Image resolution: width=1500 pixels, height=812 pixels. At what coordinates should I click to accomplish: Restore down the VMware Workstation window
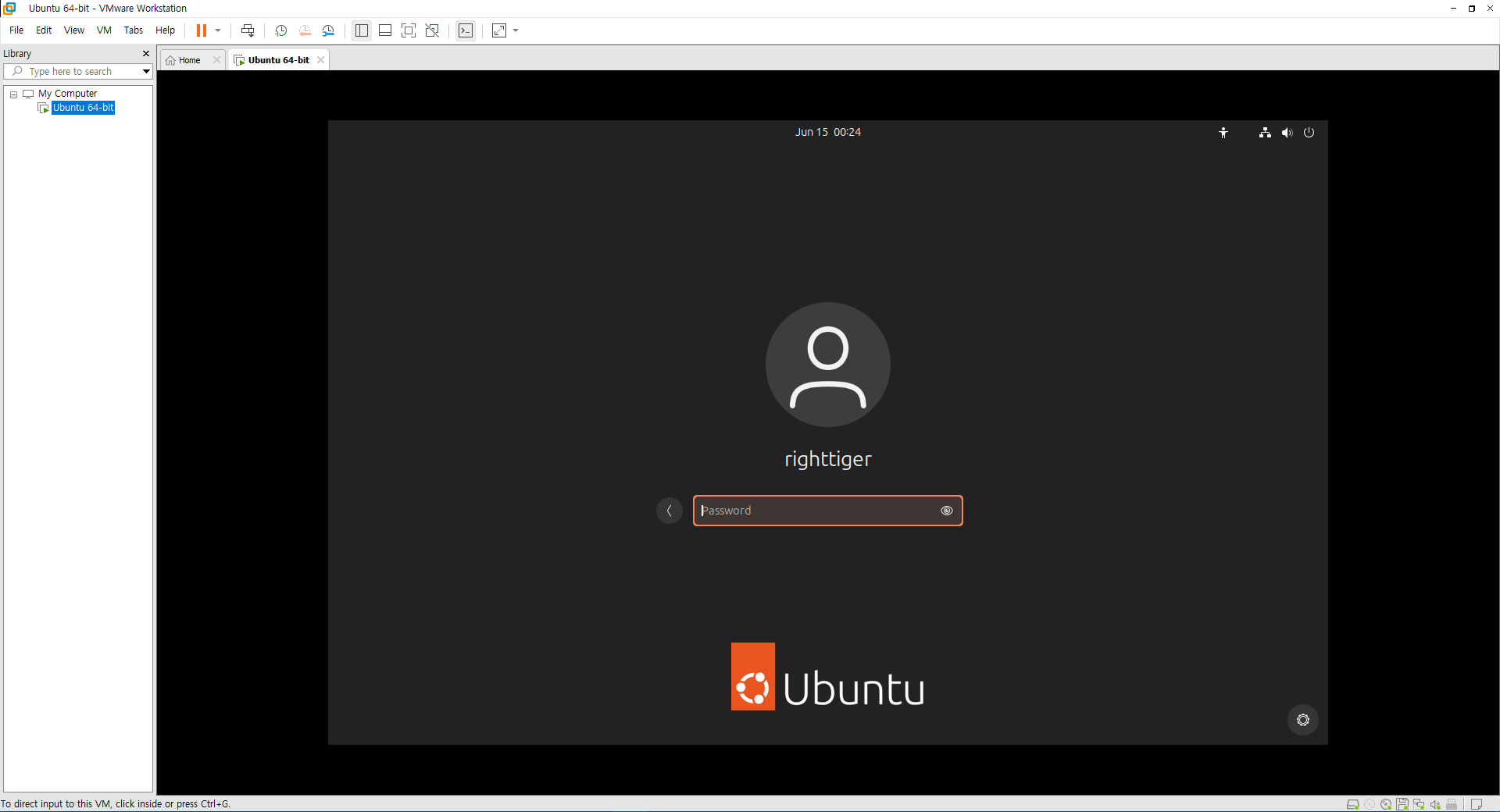click(1472, 8)
